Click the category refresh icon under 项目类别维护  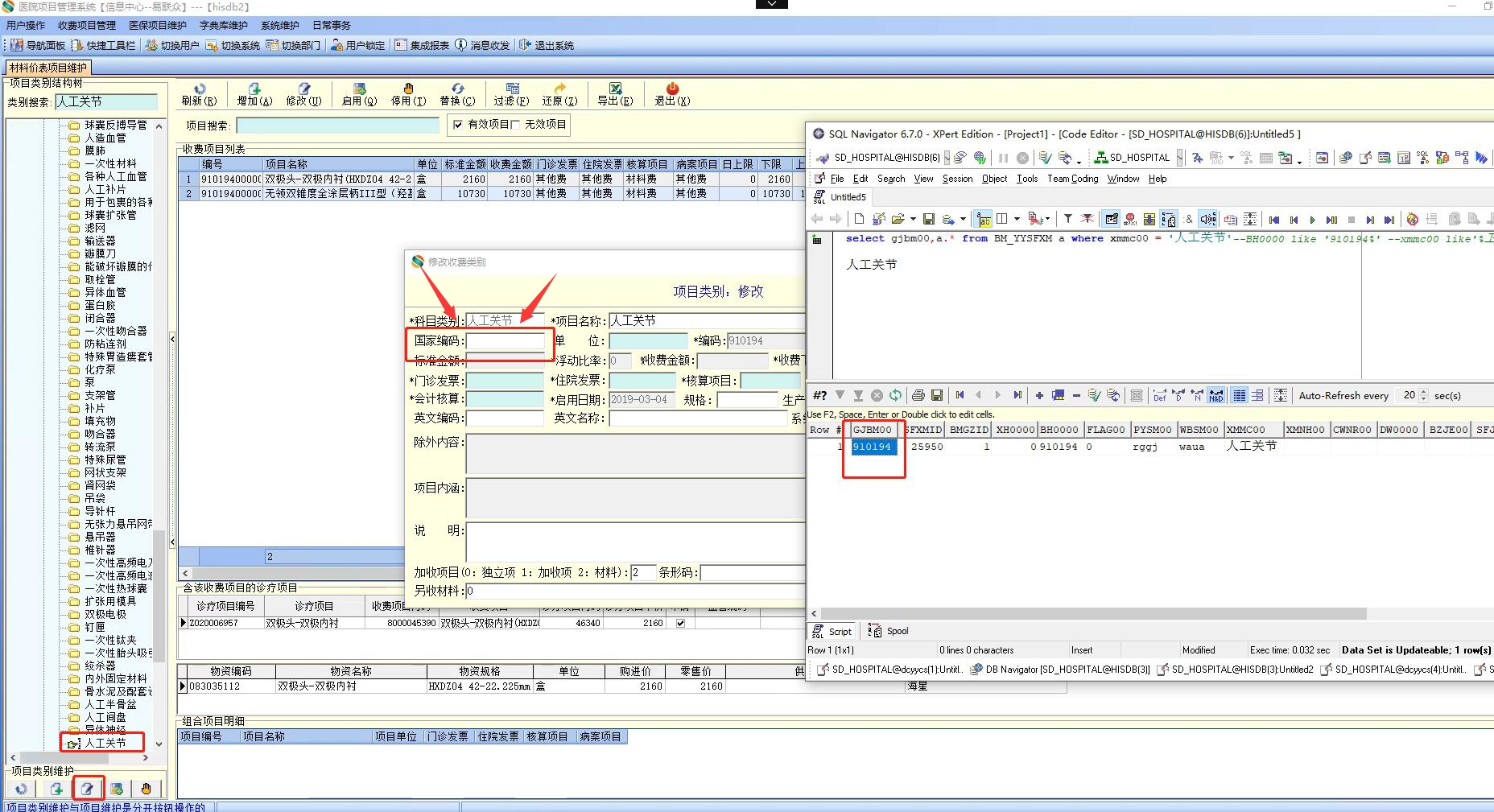coord(22,789)
